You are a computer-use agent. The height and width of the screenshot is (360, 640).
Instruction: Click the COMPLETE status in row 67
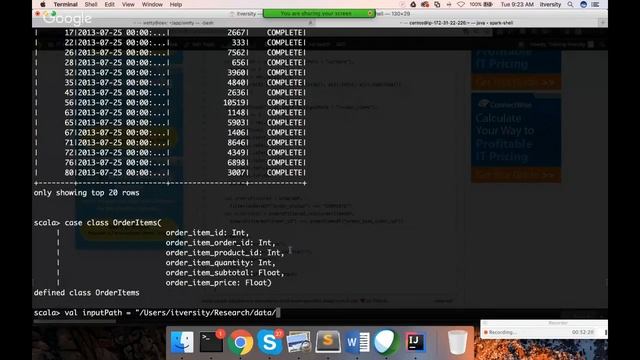[284, 133]
